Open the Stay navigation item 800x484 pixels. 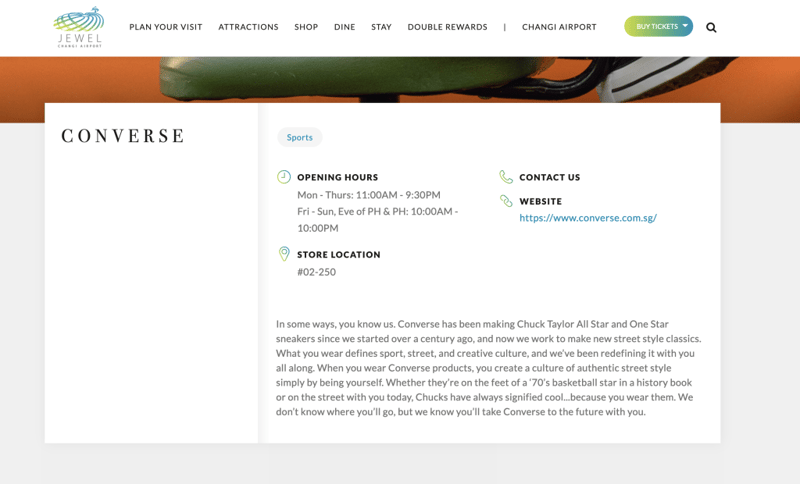click(x=381, y=27)
